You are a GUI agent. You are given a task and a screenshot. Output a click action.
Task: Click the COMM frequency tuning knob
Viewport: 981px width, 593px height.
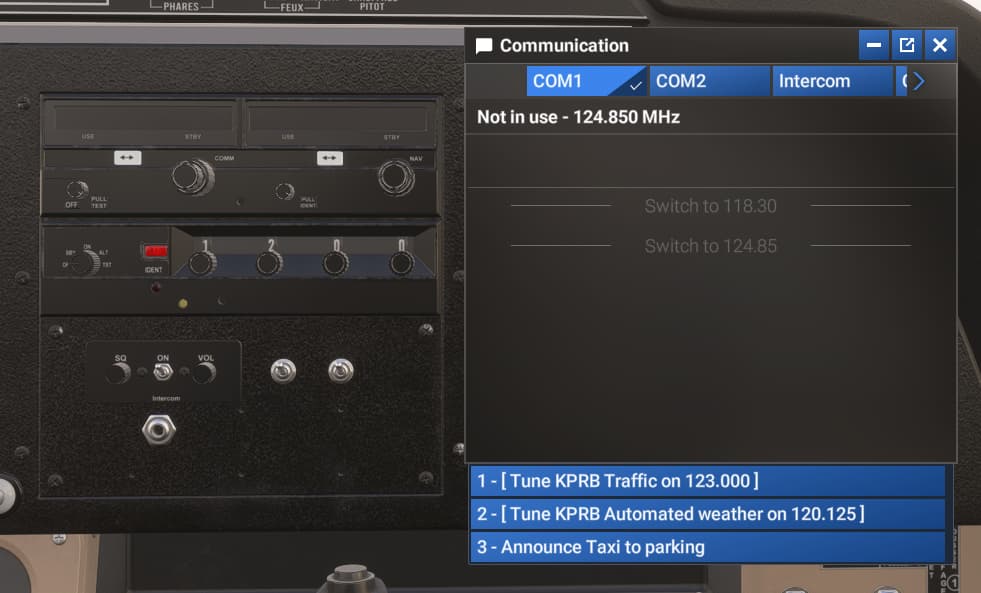192,177
